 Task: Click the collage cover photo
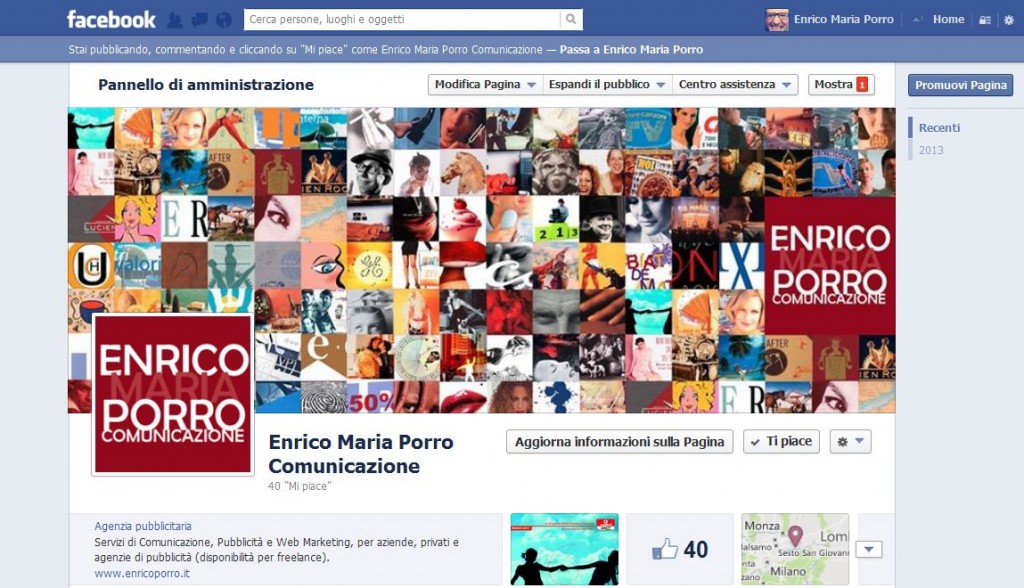481,260
